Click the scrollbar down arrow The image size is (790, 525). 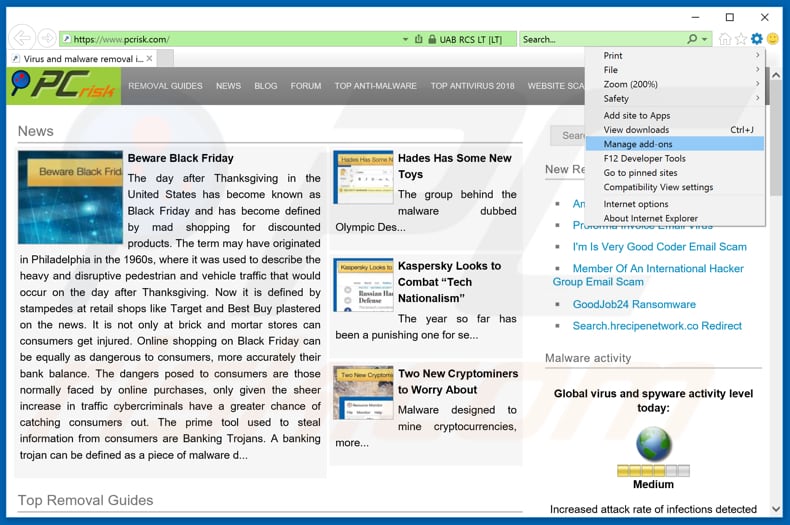(x=776, y=509)
